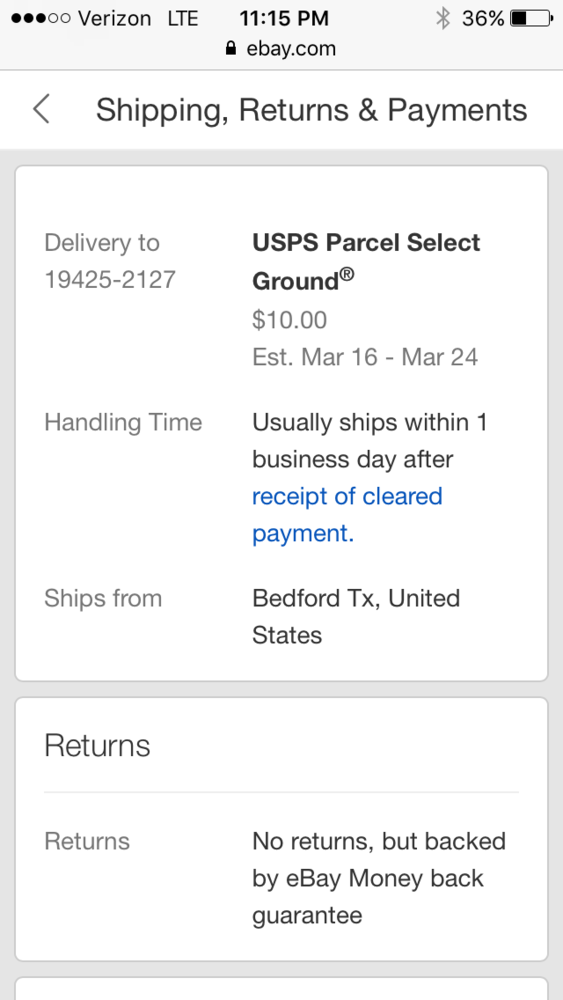Tap the $10.00 shipping cost
This screenshot has height=1000, width=563.
[289, 320]
